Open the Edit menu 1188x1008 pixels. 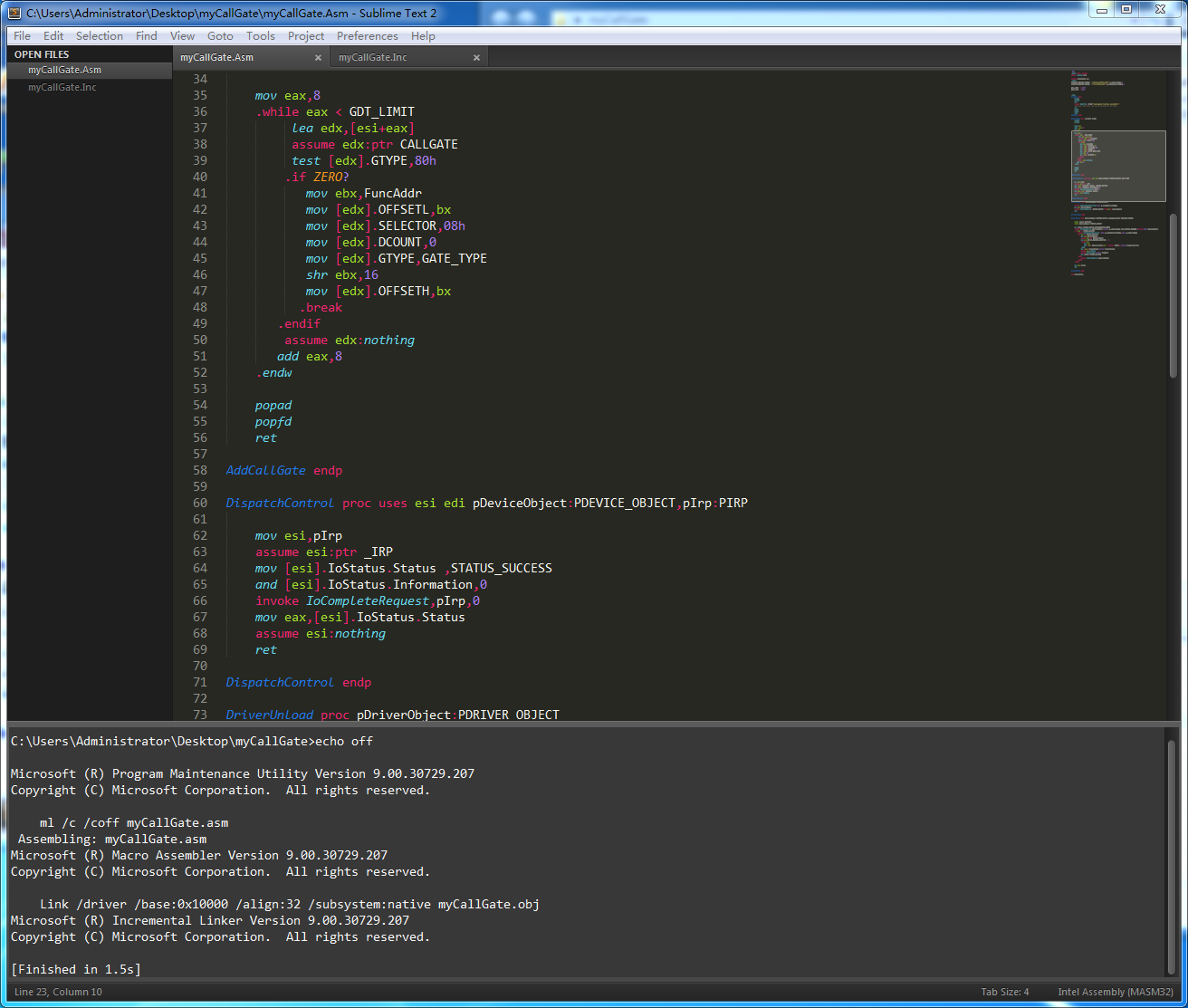pyautogui.click(x=53, y=36)
